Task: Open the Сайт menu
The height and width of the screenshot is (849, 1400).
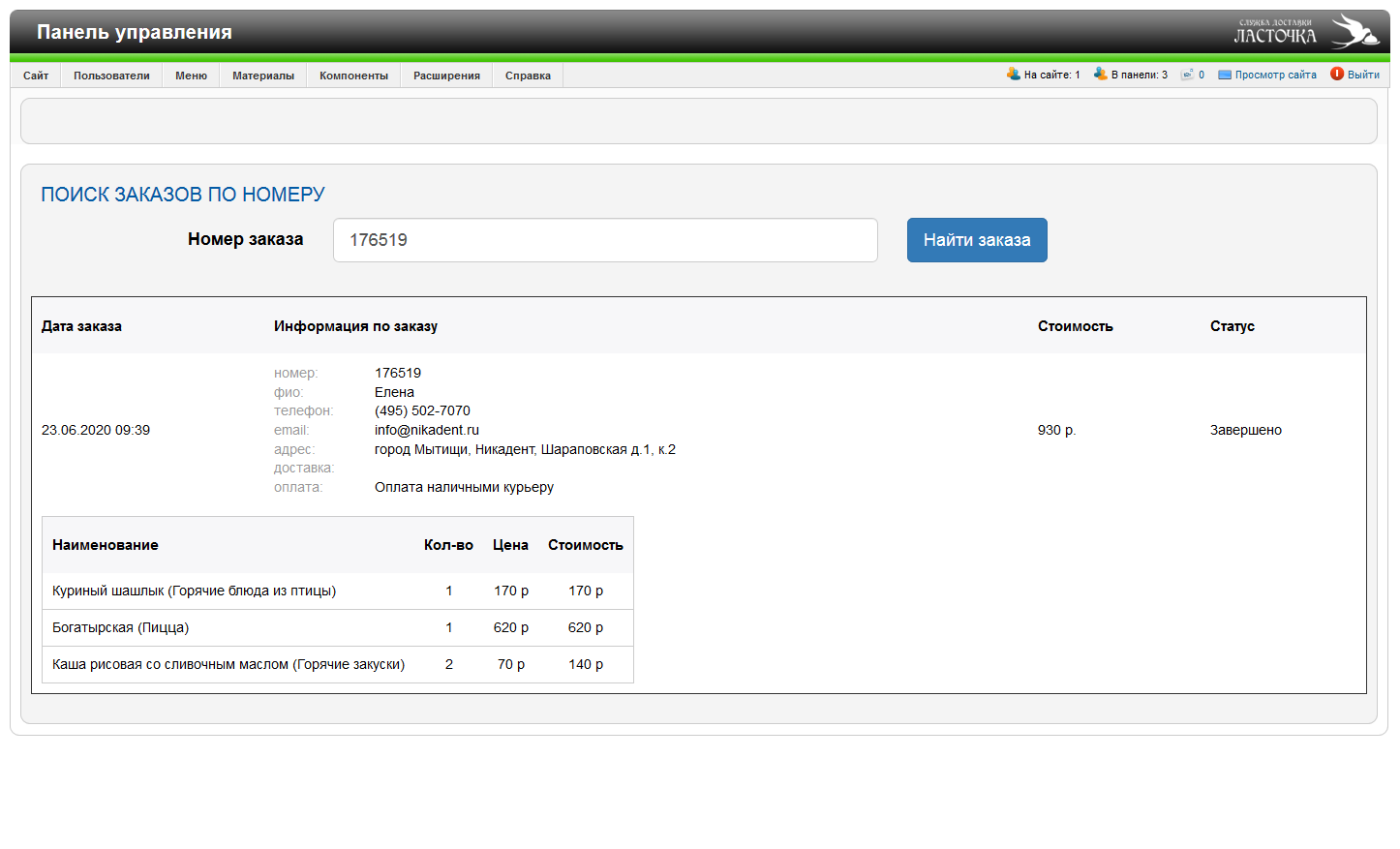Action: point(36,76)
